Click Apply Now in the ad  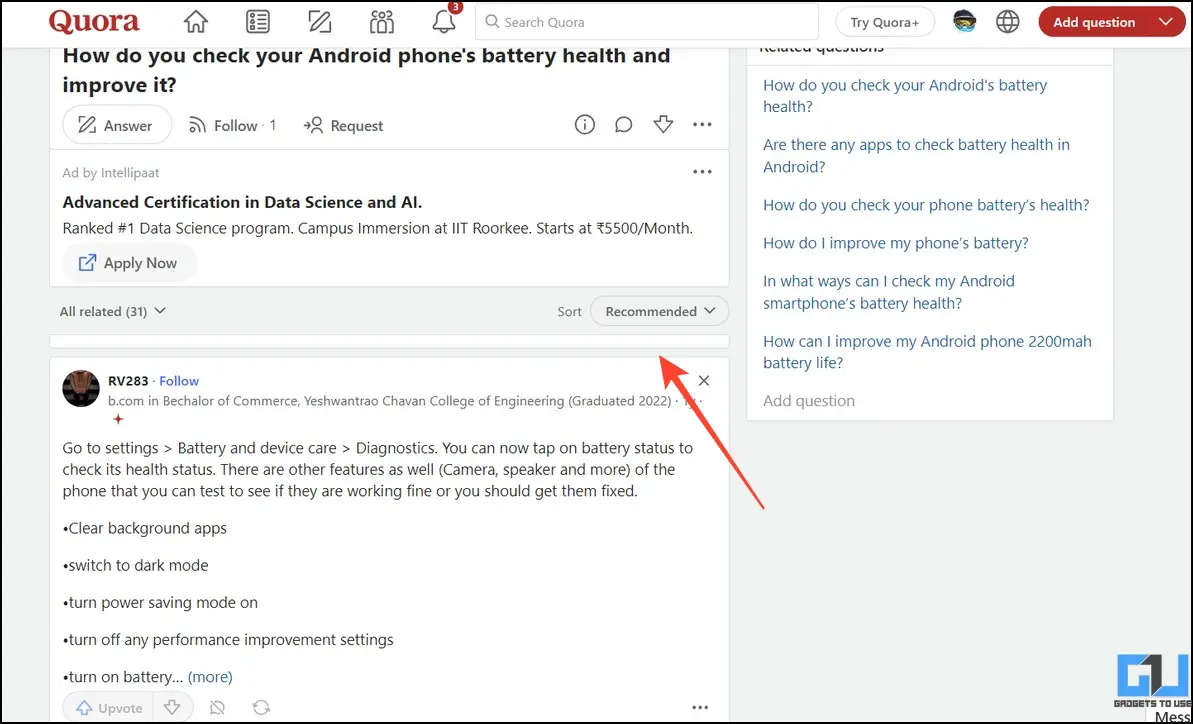pyautogui.click(x=129, y=263)
